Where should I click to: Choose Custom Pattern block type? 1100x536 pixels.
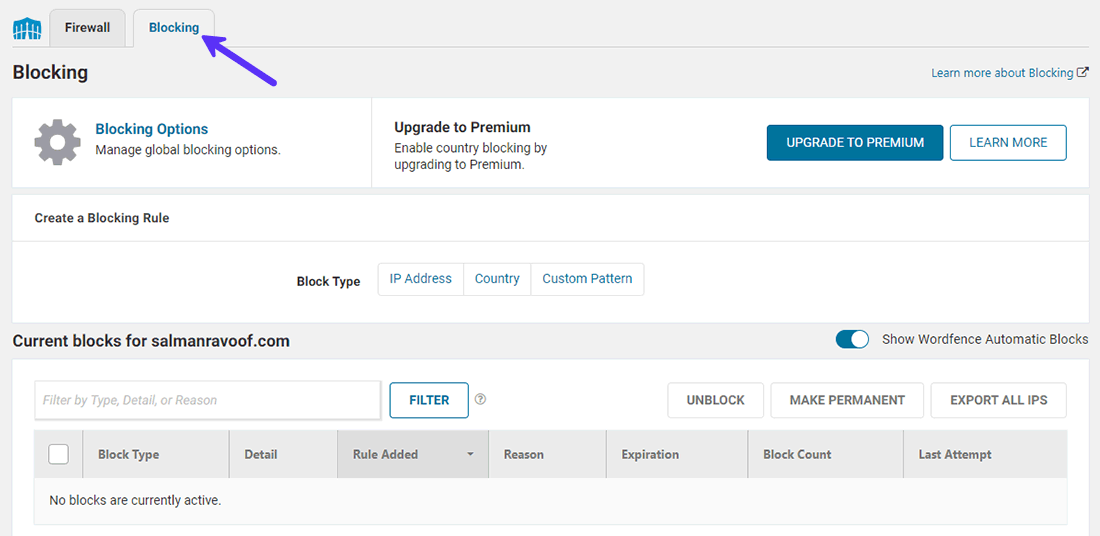[587, 279]
